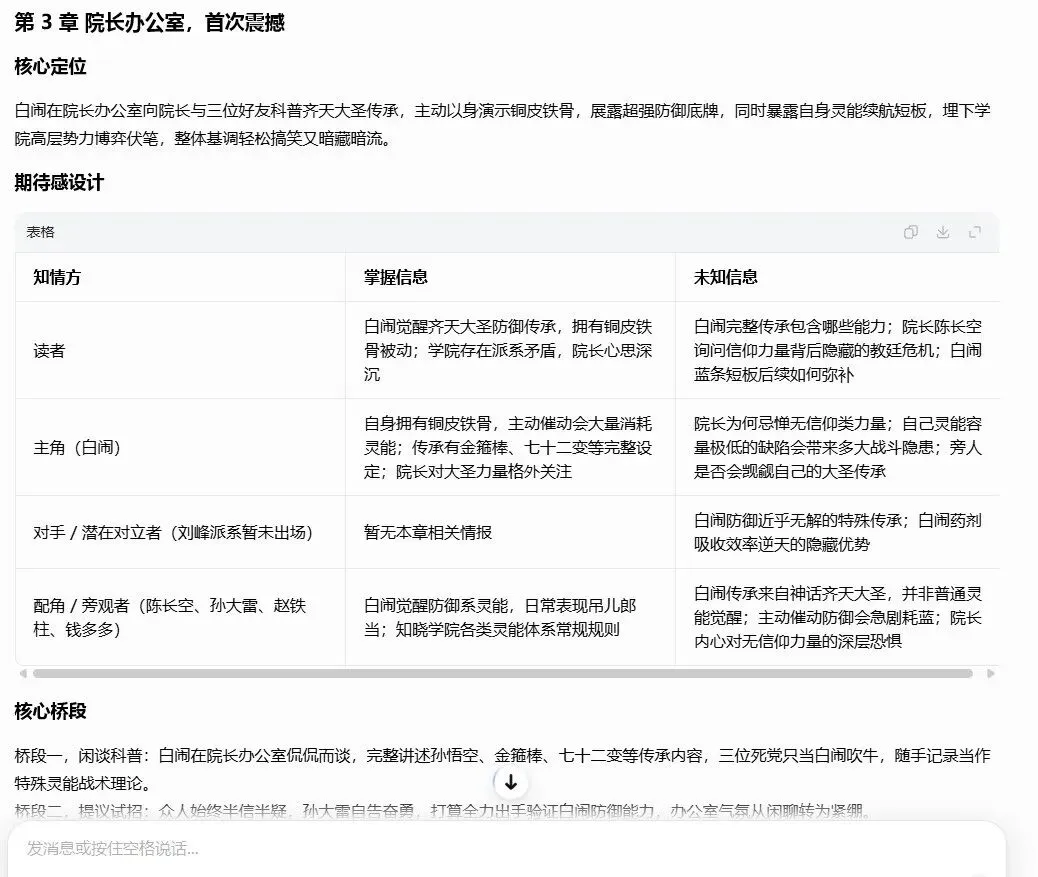Click the 核心定位 heading
Viewport: 1038px width, 877px height.
tap(50, 66)
